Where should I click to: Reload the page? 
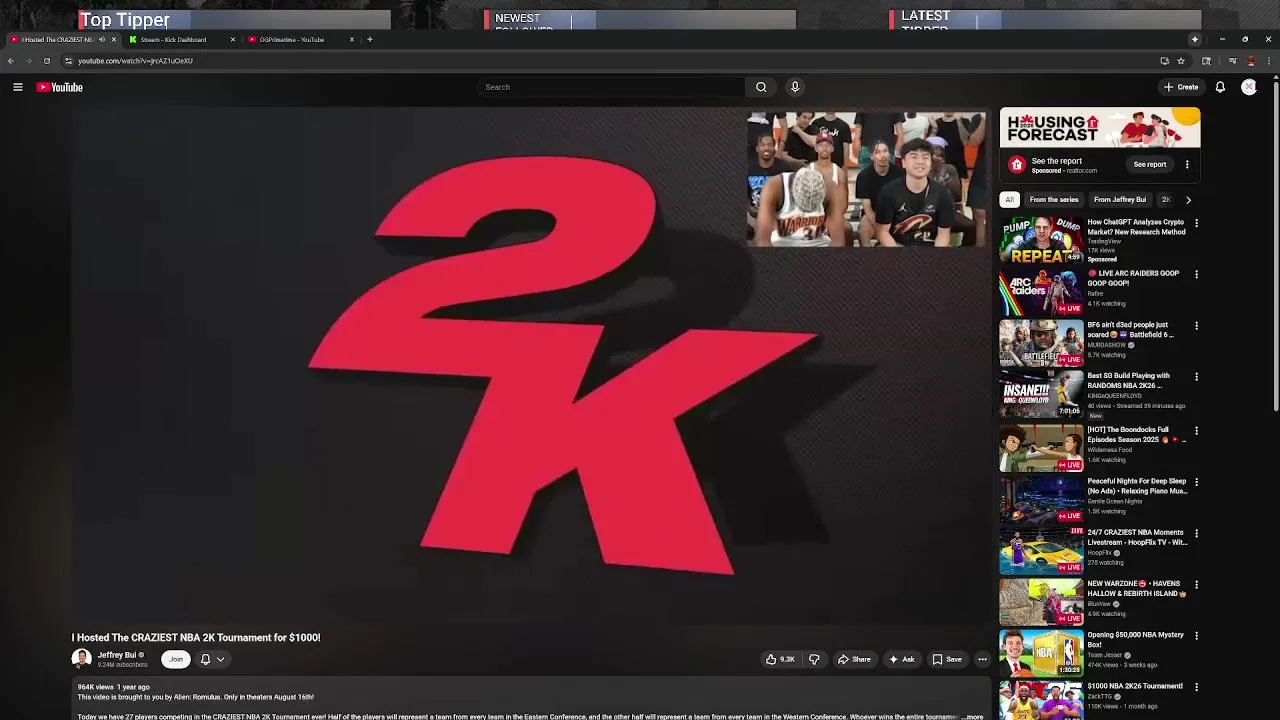(x=46, y=61)
